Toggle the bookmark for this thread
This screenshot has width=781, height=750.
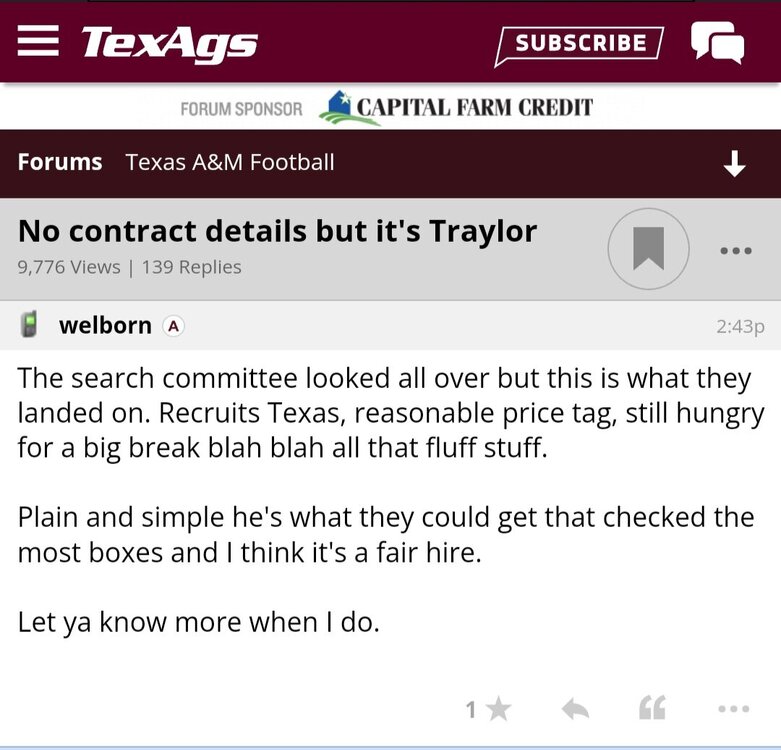pyautogui.click(x=648, y=249)
